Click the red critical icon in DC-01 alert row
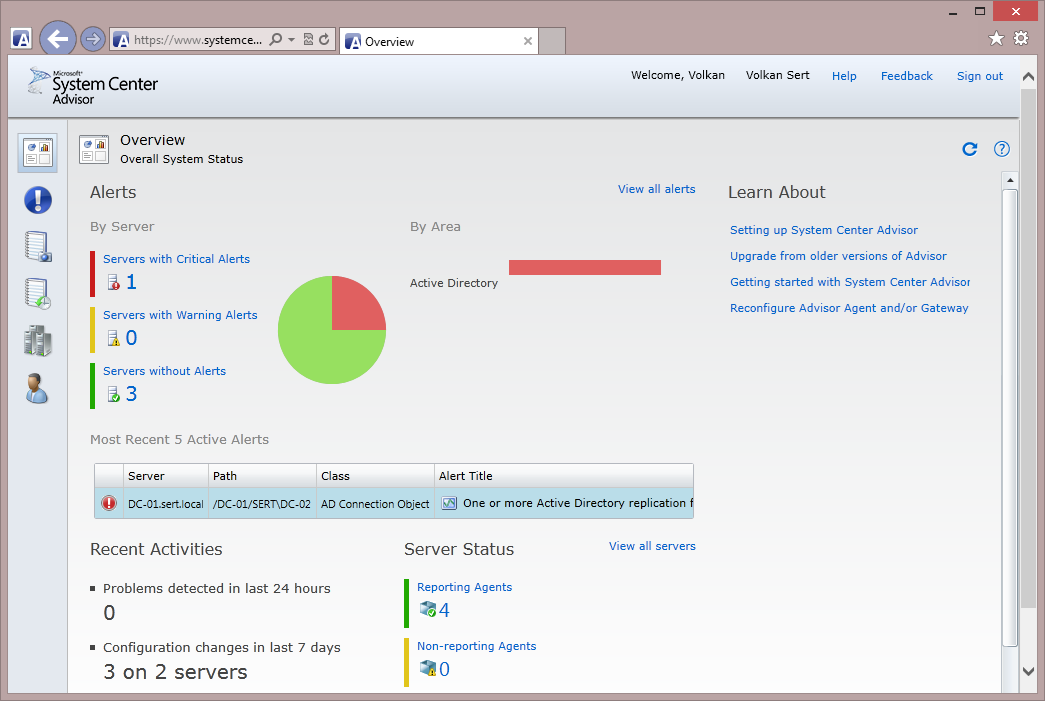This screenshot has height=701, width=1045. click(x=109, y=503)
